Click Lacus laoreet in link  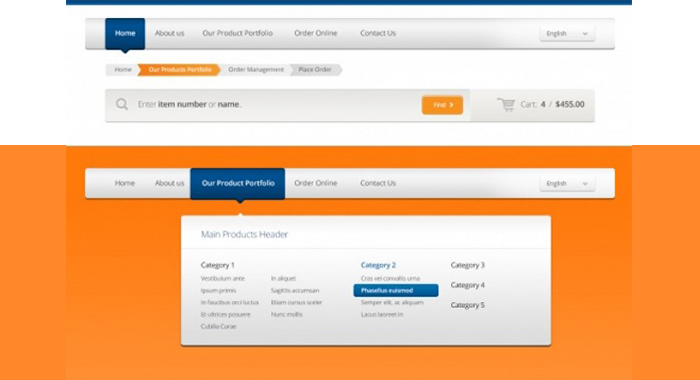[x=382, y=314]
